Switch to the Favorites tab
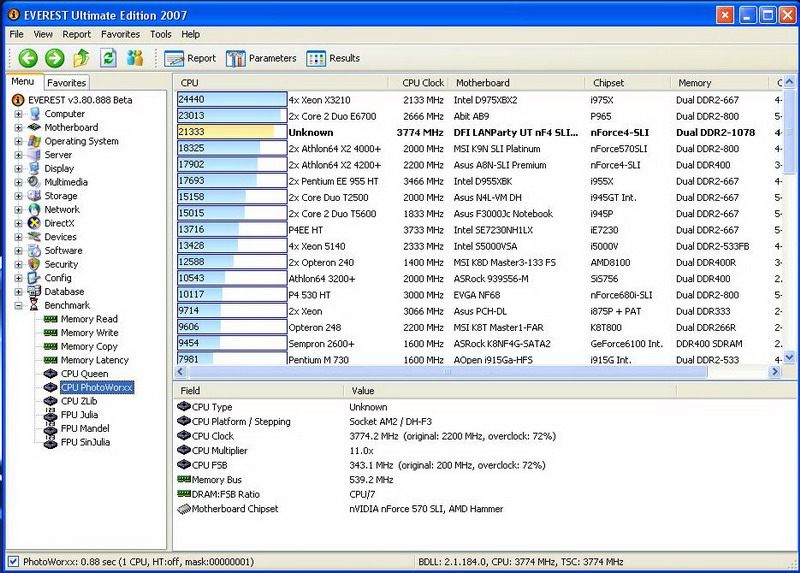 tap(66, 83)
